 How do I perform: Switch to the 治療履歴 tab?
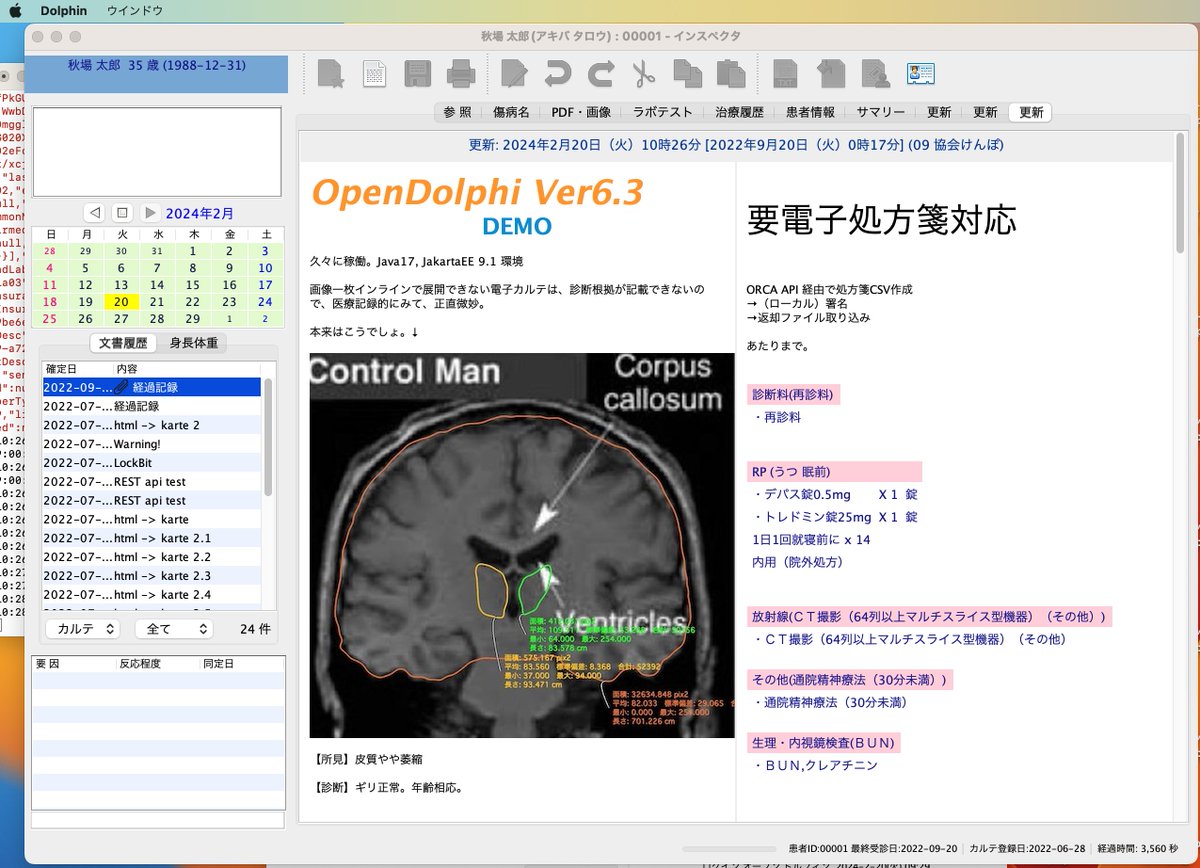pyautogui.click(x=739, y=113)
